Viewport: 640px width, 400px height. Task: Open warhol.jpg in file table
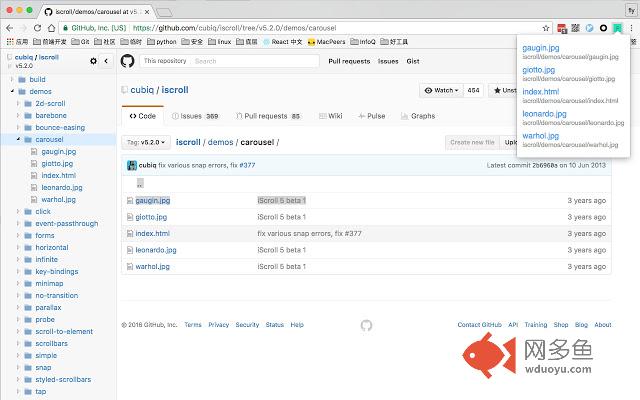152,267
